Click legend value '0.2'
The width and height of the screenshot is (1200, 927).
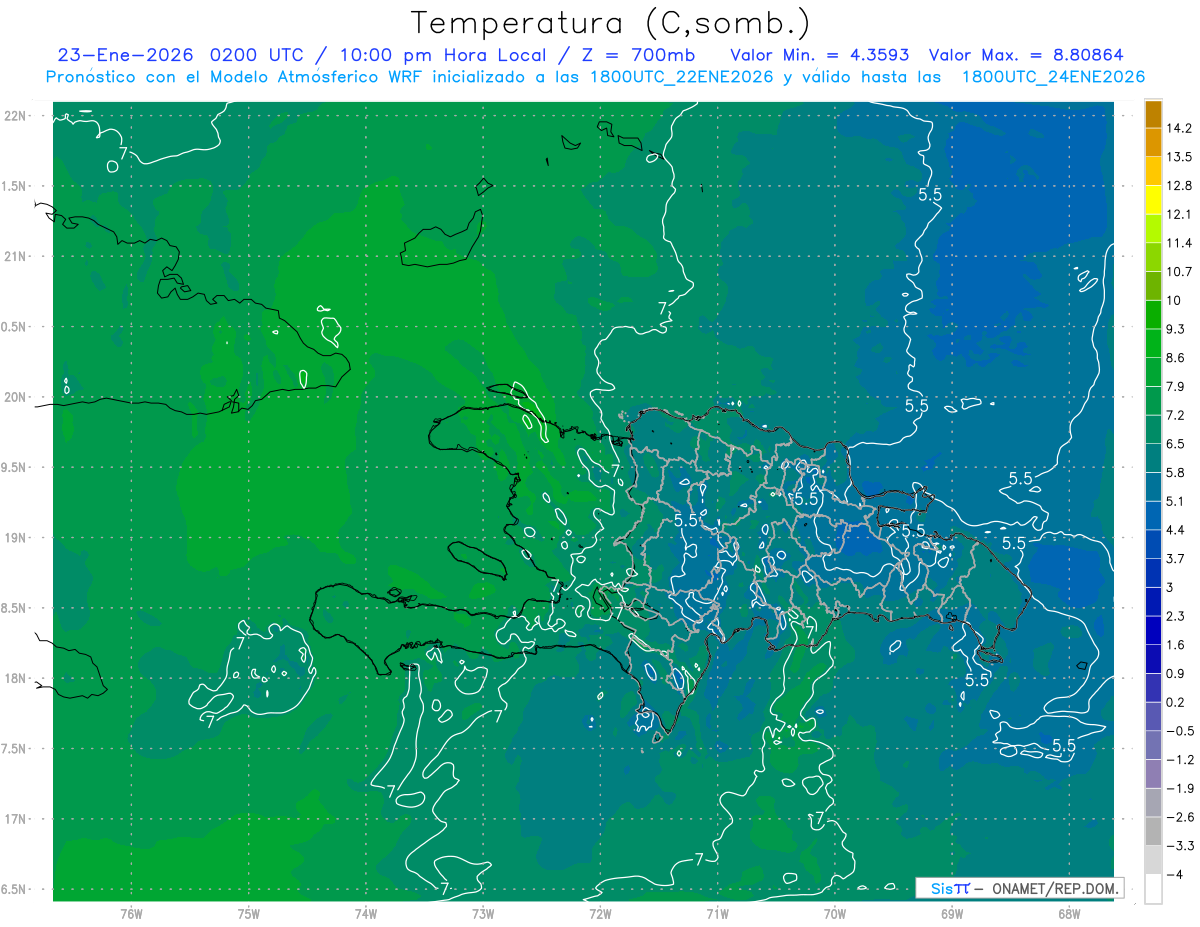click(1174, 703)
